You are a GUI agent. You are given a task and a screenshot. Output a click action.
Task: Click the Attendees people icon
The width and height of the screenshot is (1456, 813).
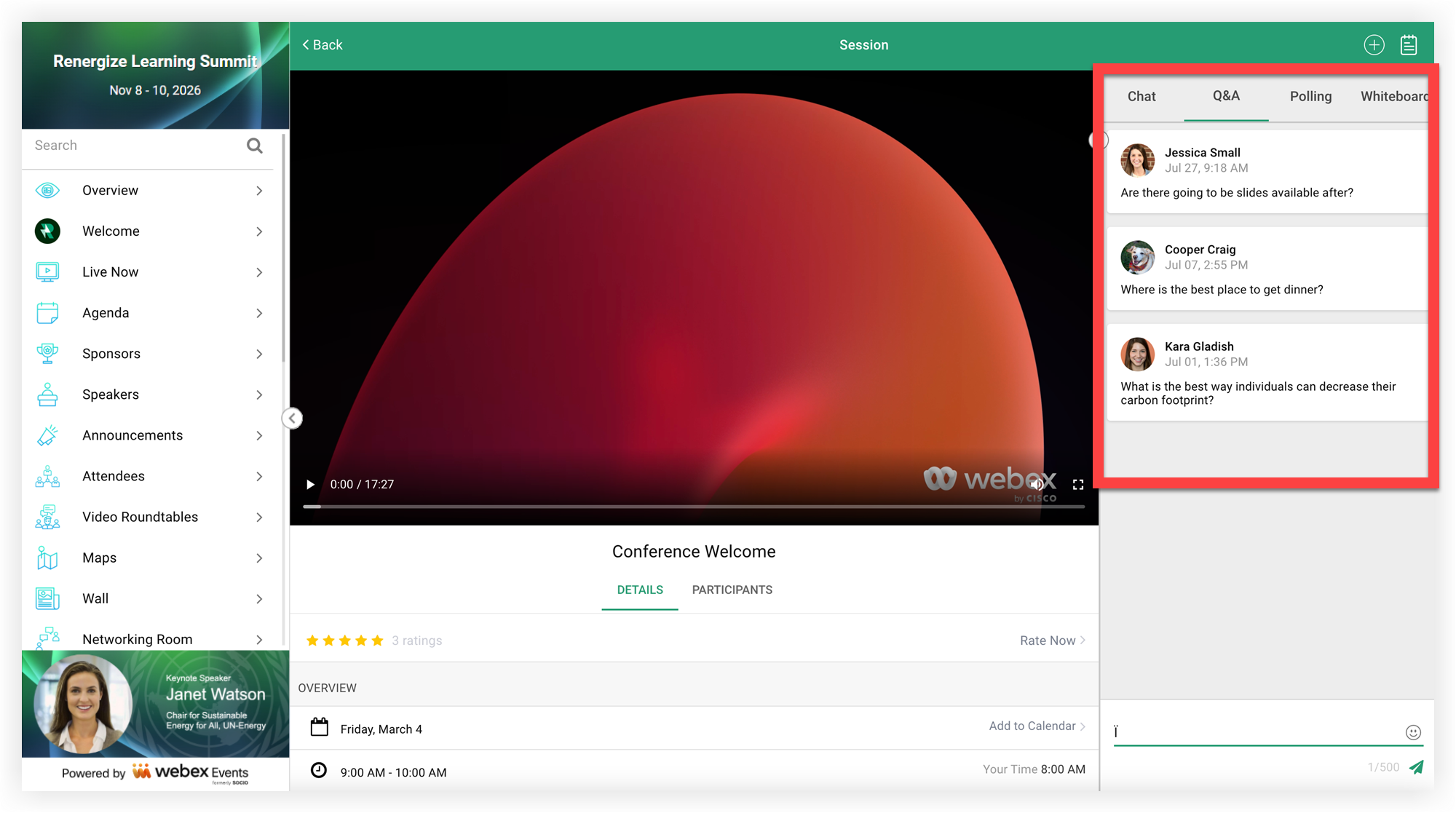tap(47, 476)
